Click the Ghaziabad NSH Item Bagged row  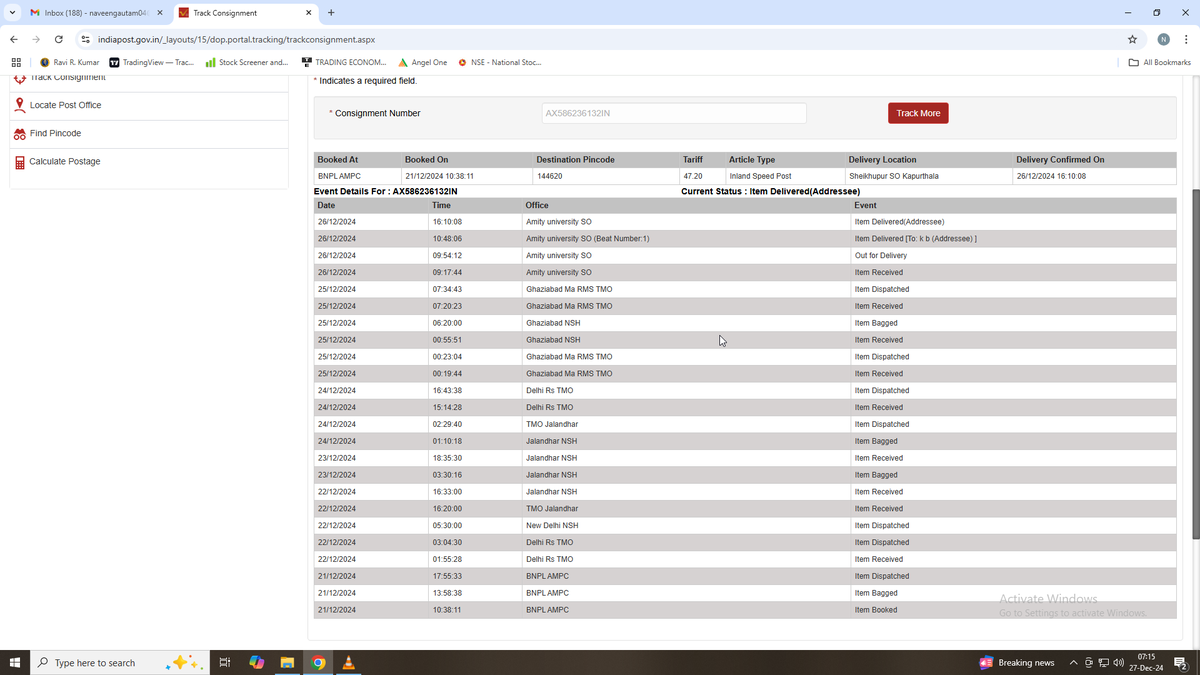[745, 323]
